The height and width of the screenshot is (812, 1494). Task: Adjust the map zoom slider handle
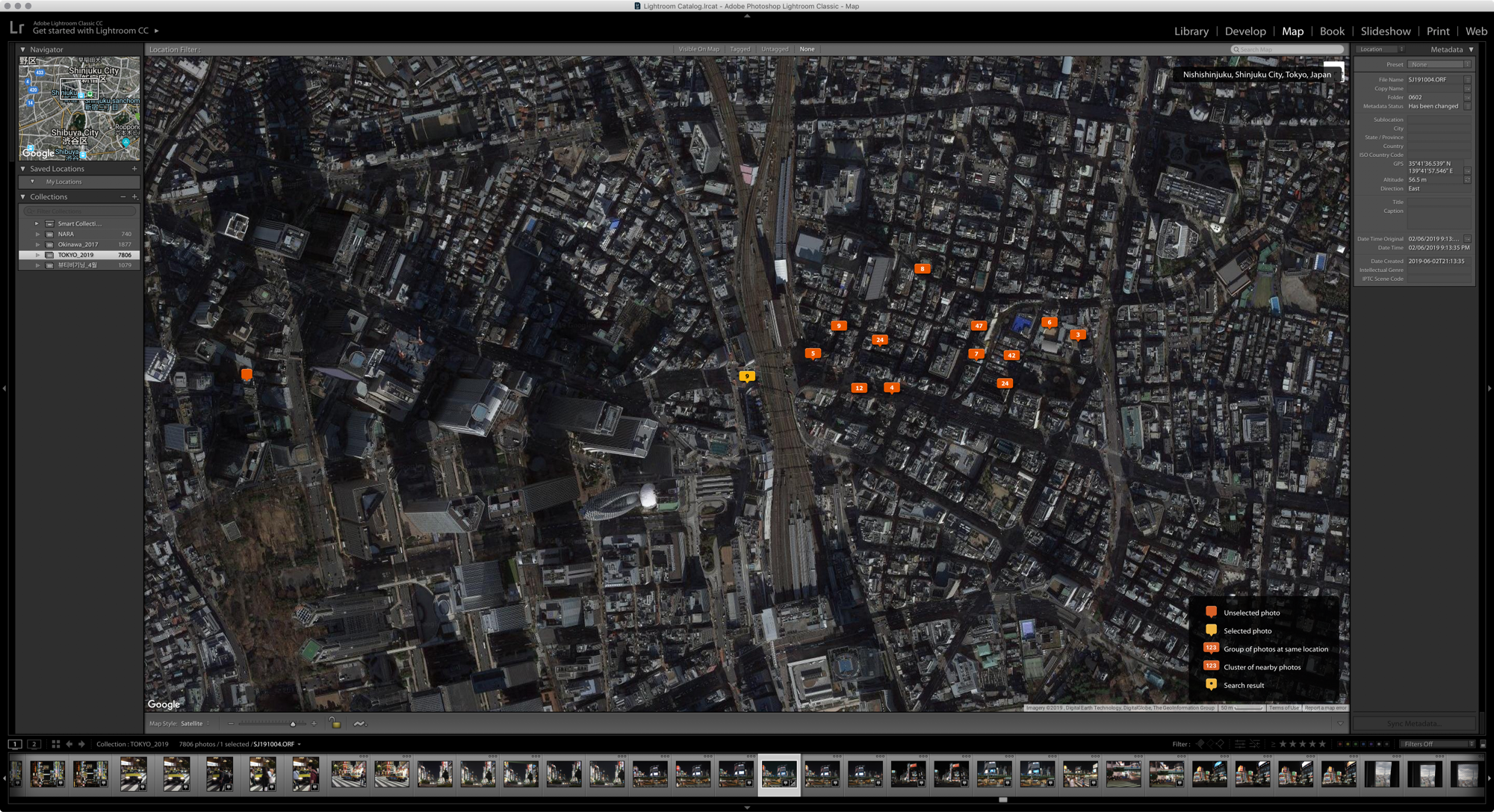tap(293, 723)
